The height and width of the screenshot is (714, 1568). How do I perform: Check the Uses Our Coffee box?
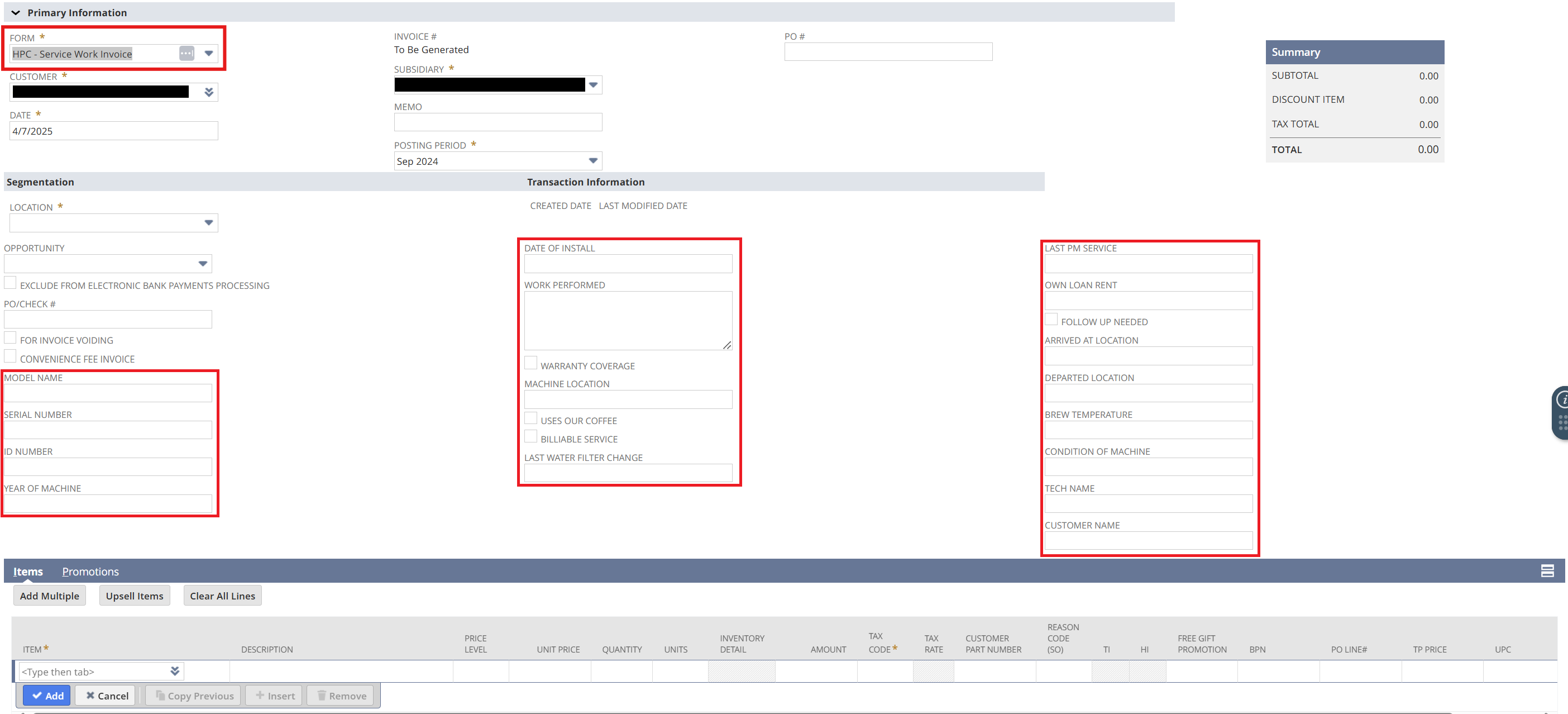531,418
